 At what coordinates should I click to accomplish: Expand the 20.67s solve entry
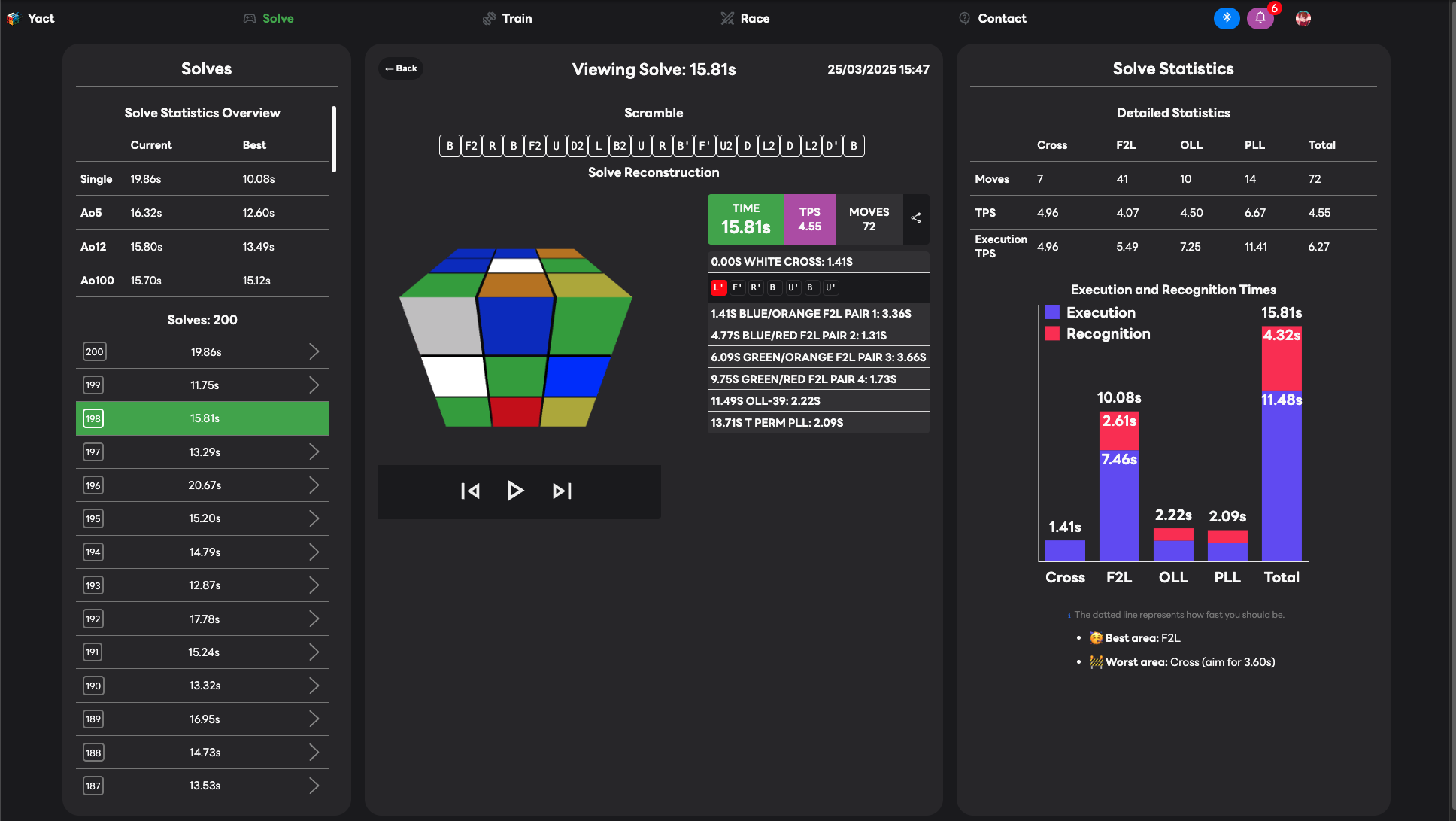coord(314,485)
